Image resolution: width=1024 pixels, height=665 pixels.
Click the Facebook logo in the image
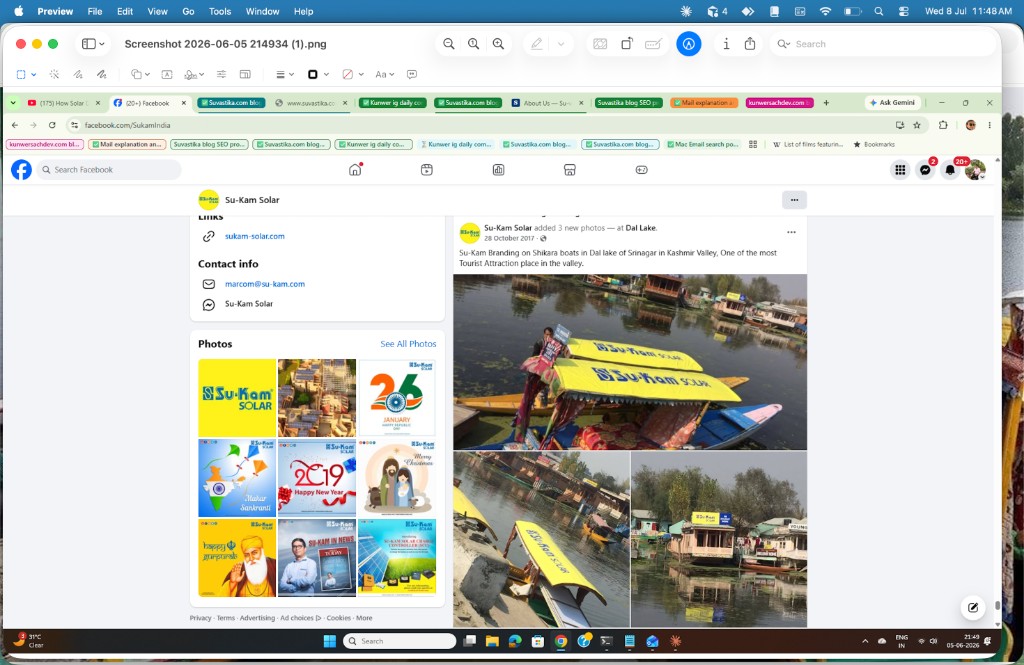pos(22,170)
